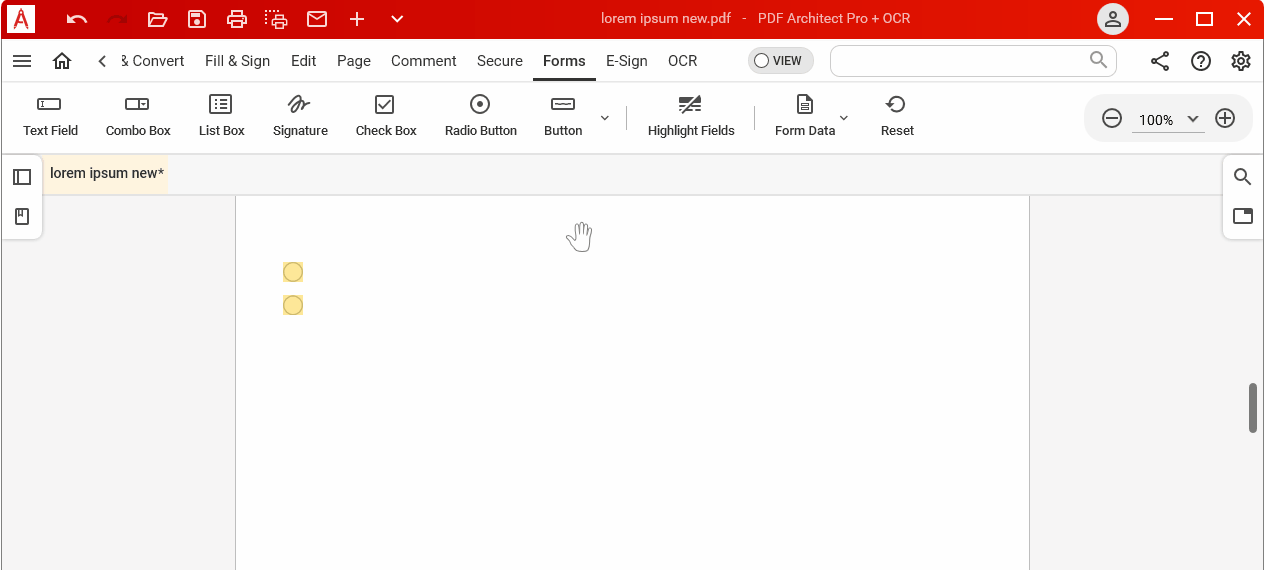This screenshot has height=570, width=1265.
Task: Open the Form Data tool
Action: [805, 116]
